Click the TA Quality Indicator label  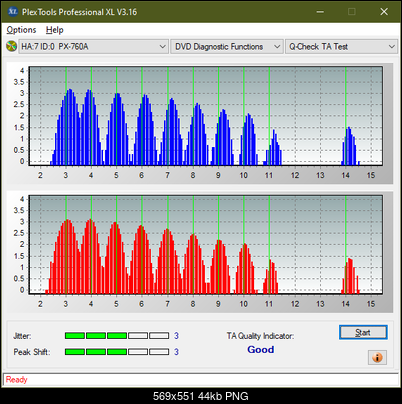260,336
